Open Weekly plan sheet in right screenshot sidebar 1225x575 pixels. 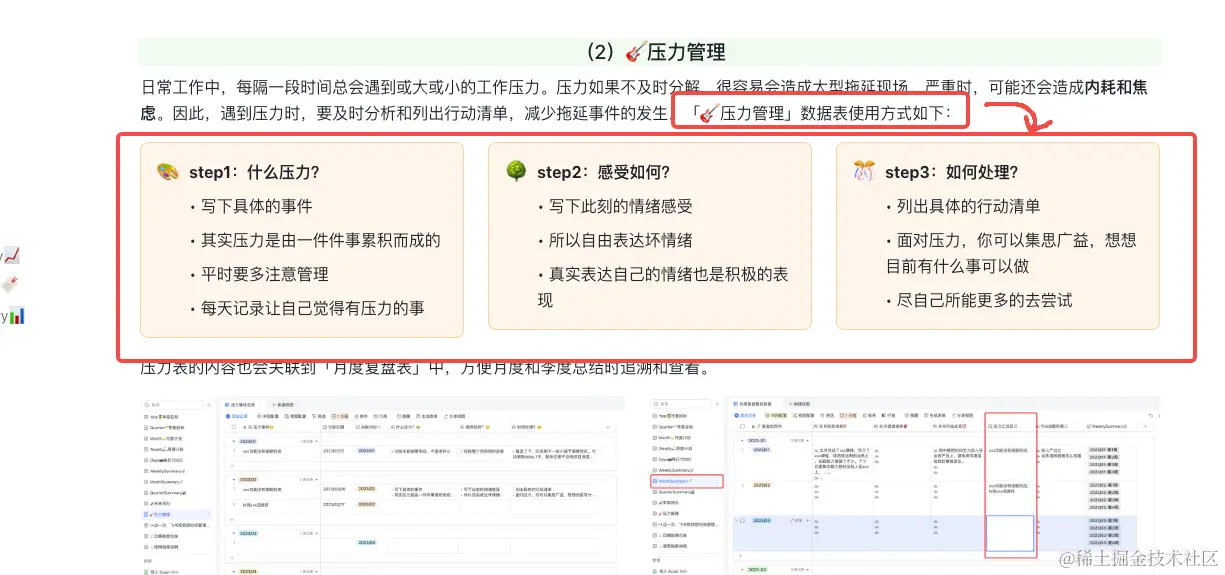(x=674, y=449)
